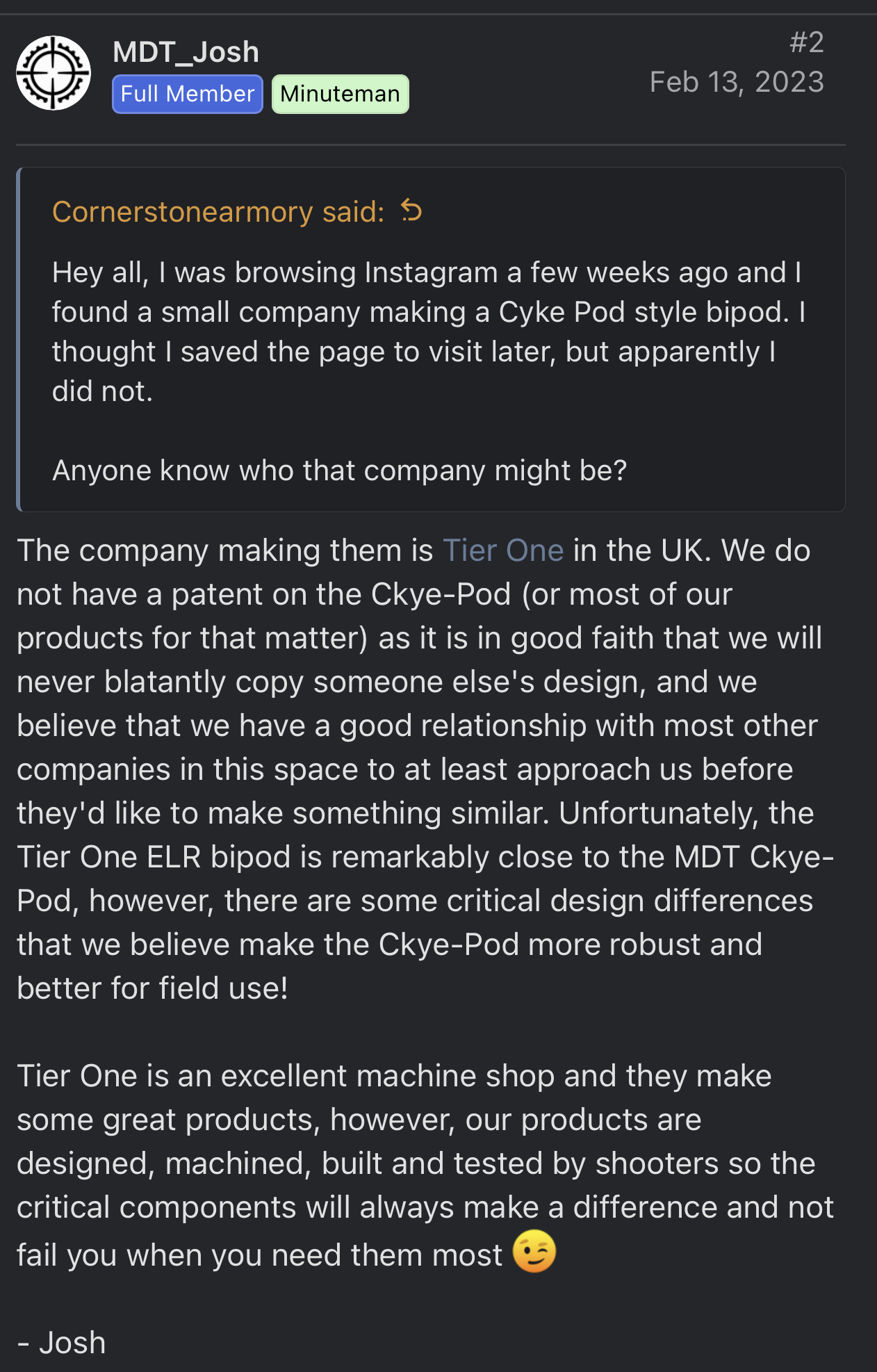Click the winking face emoji

pos(534,1251)
